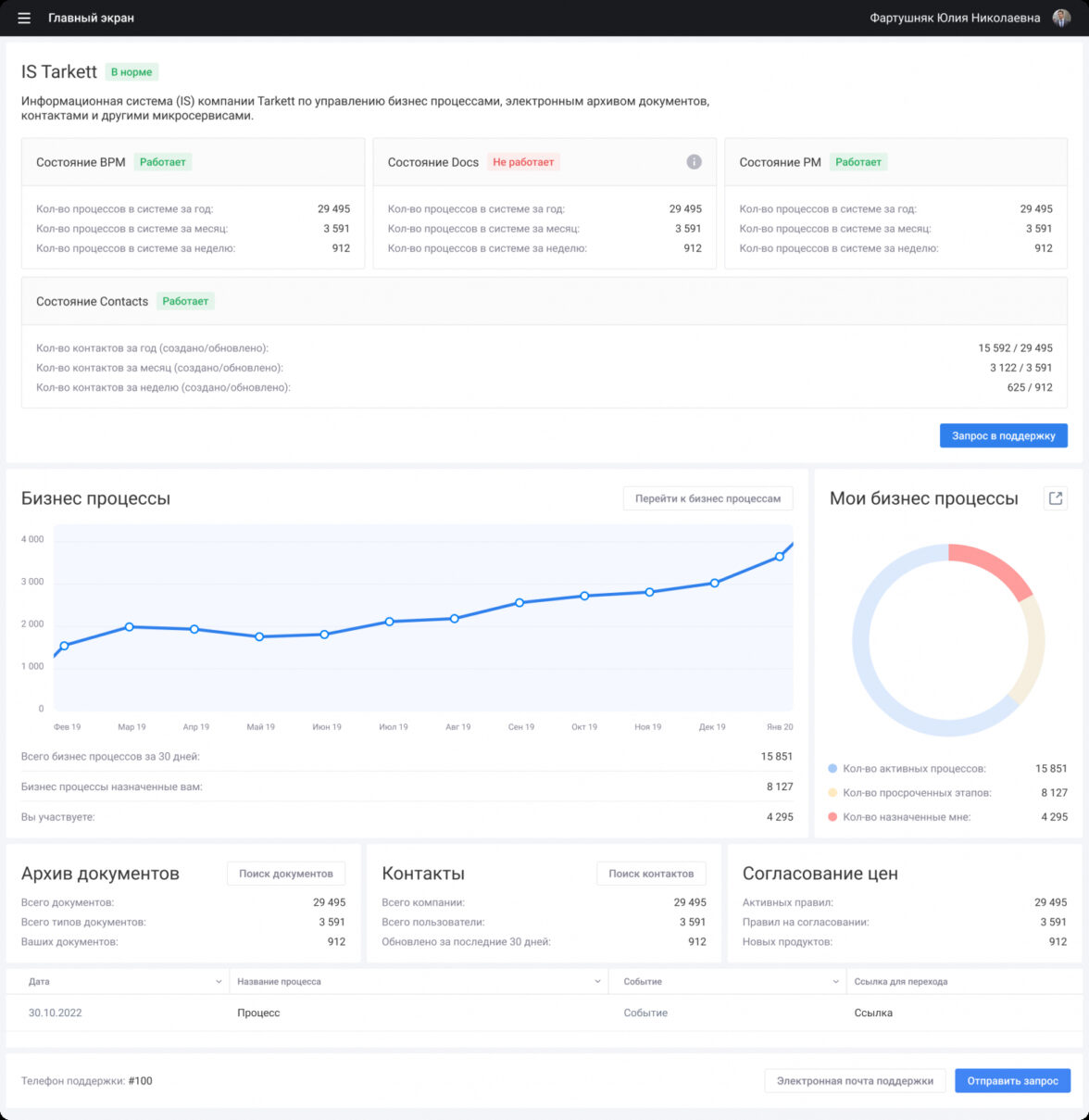Open Мои бизнес процессы in external view

[1055, 498]
